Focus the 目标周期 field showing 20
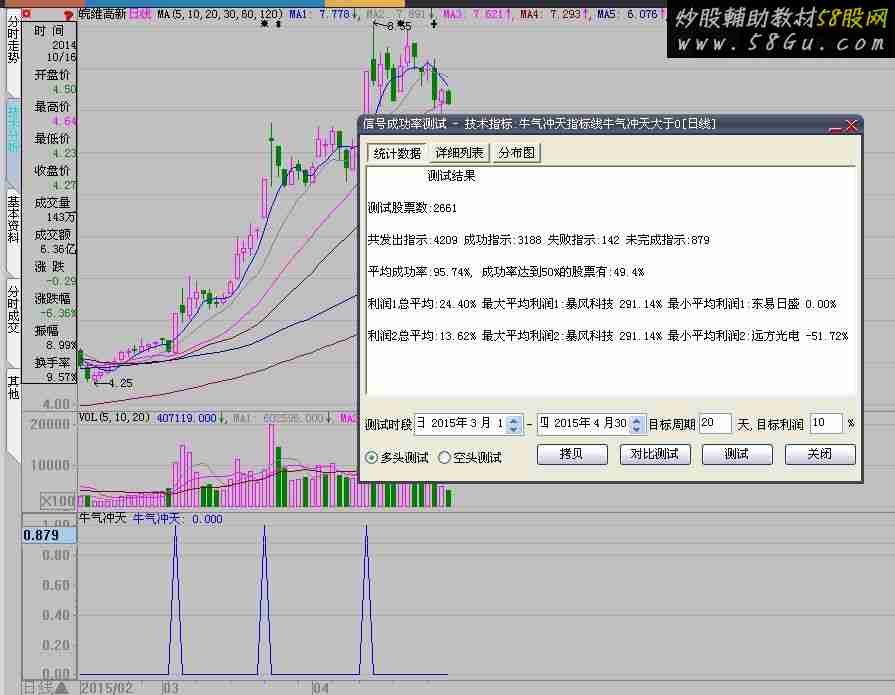This screenshot has height=695, width=895. [x=714, y=423]
